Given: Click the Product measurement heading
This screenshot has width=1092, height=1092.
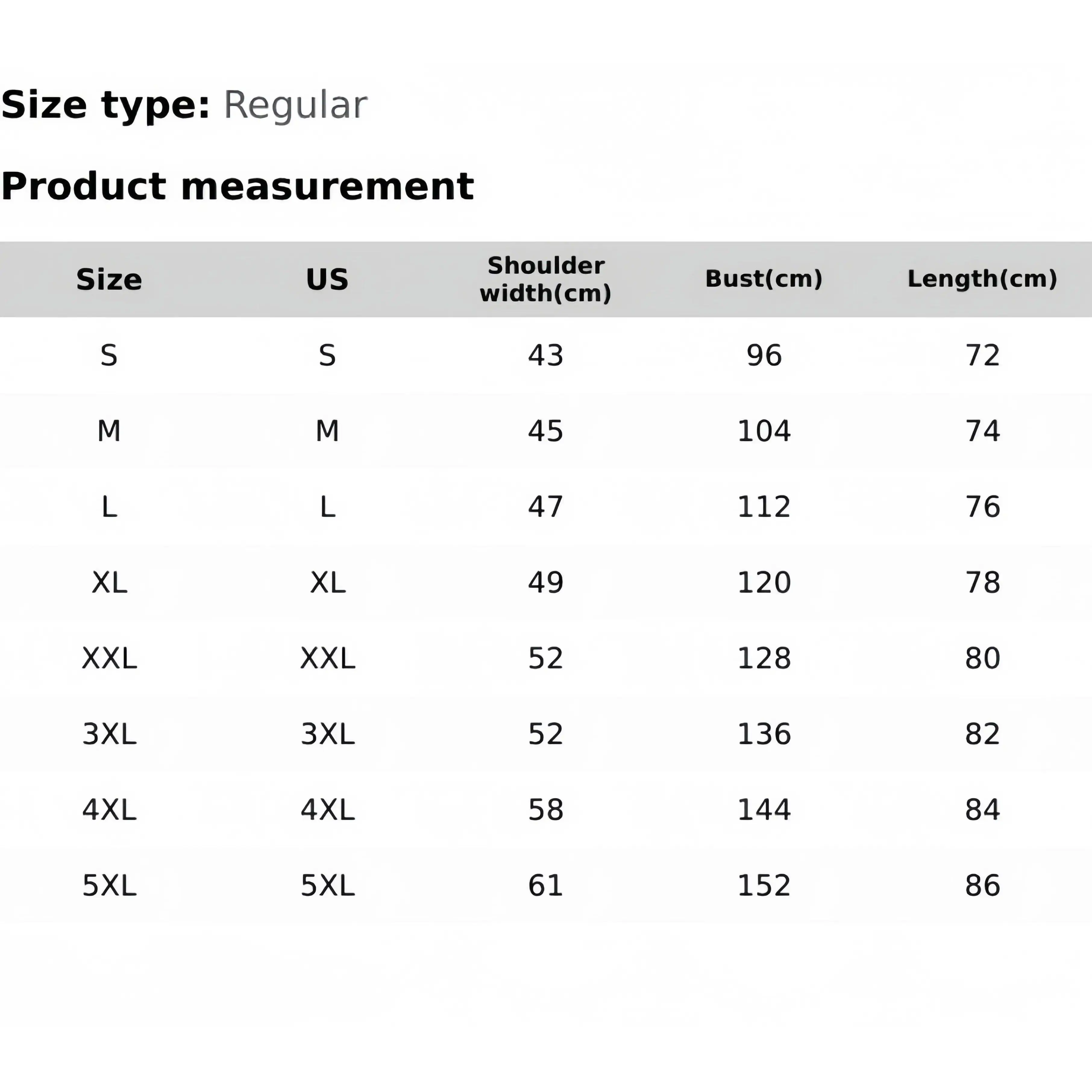Looking at the screenshot, I should coord(237,187).
